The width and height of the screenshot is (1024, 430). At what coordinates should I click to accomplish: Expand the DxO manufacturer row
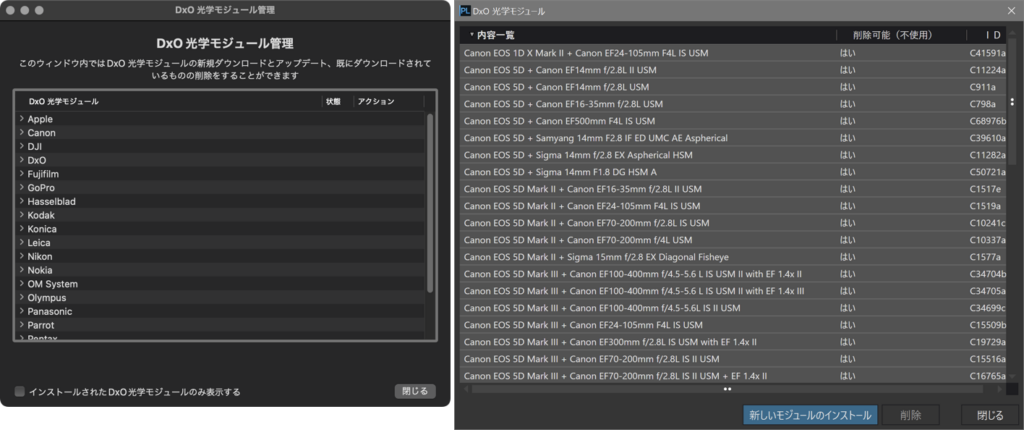[x=22, y=160]
